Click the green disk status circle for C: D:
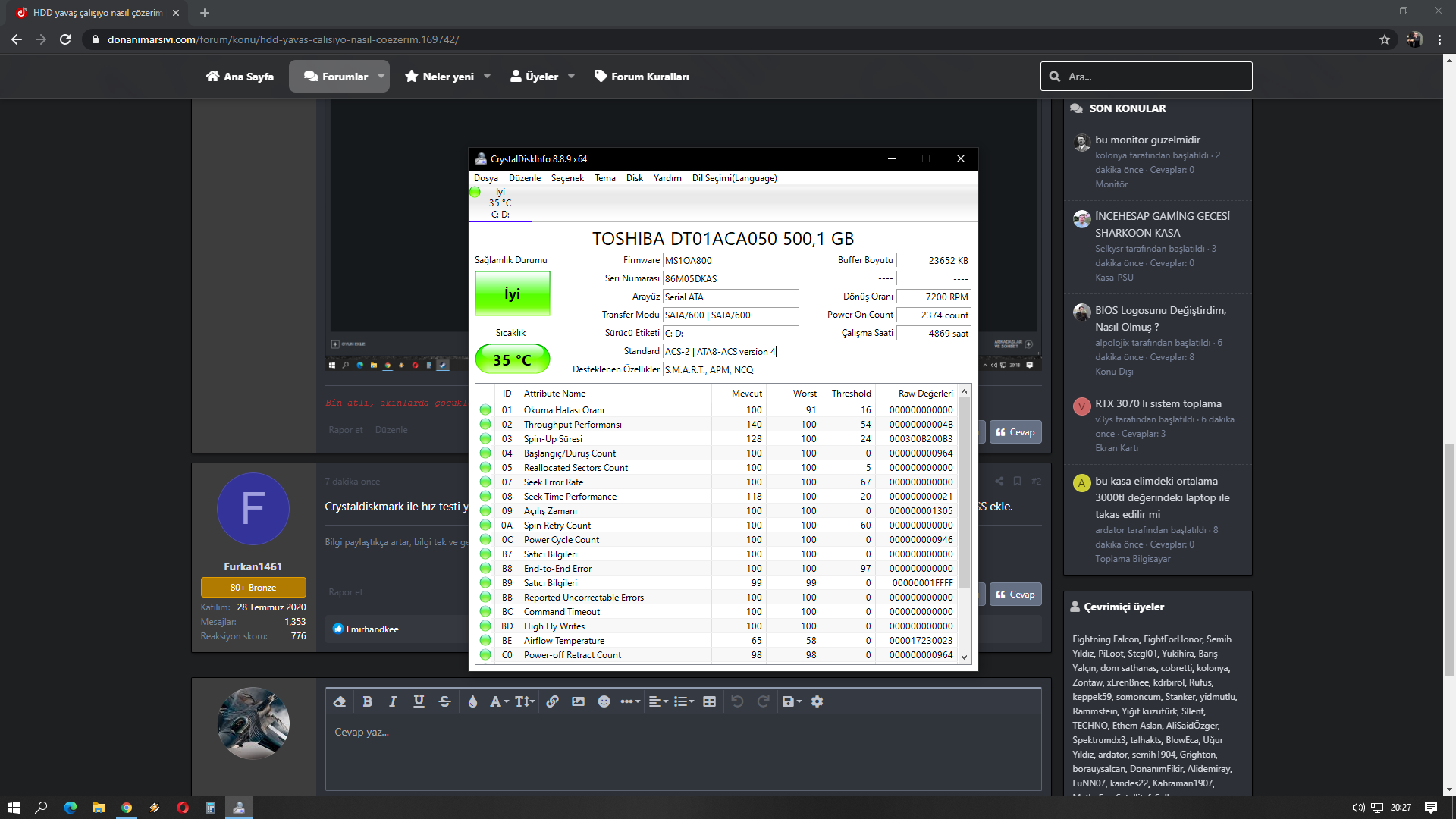 (475, 192)
